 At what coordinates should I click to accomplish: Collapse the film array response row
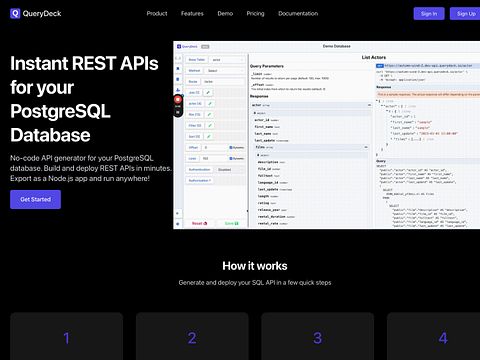[366, 147]
